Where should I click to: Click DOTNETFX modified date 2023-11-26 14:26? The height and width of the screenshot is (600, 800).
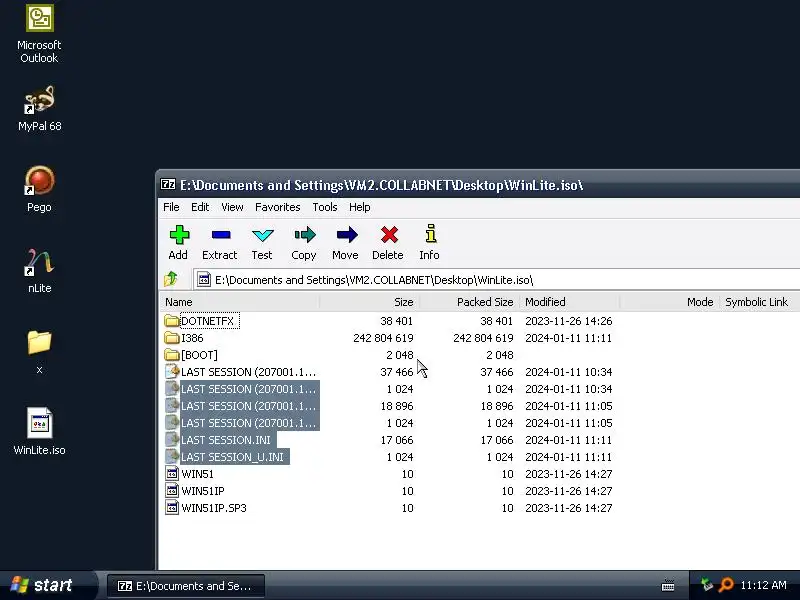point(568,321)
